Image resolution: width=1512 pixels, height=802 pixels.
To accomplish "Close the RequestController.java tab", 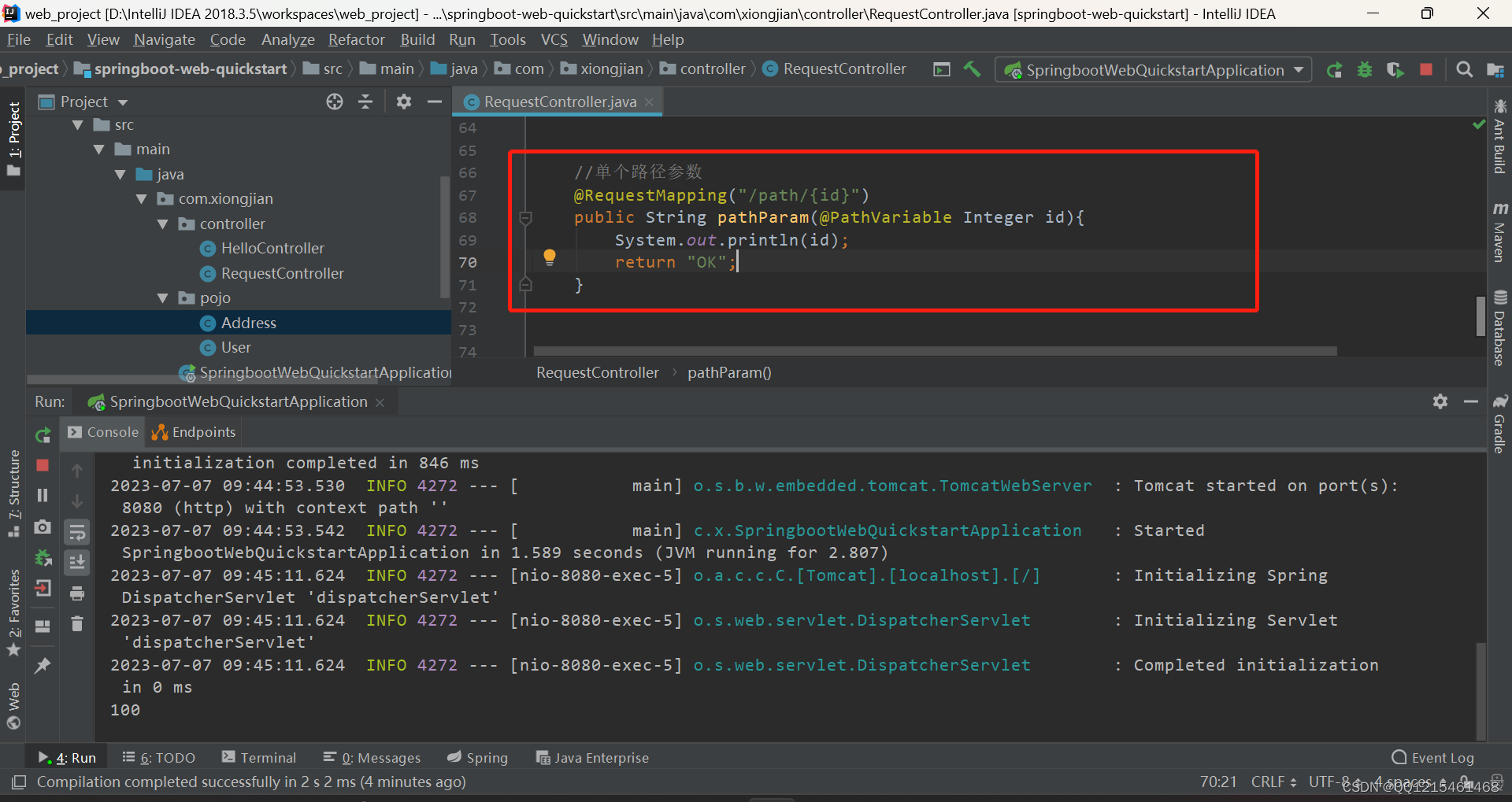I will (649, 102).
